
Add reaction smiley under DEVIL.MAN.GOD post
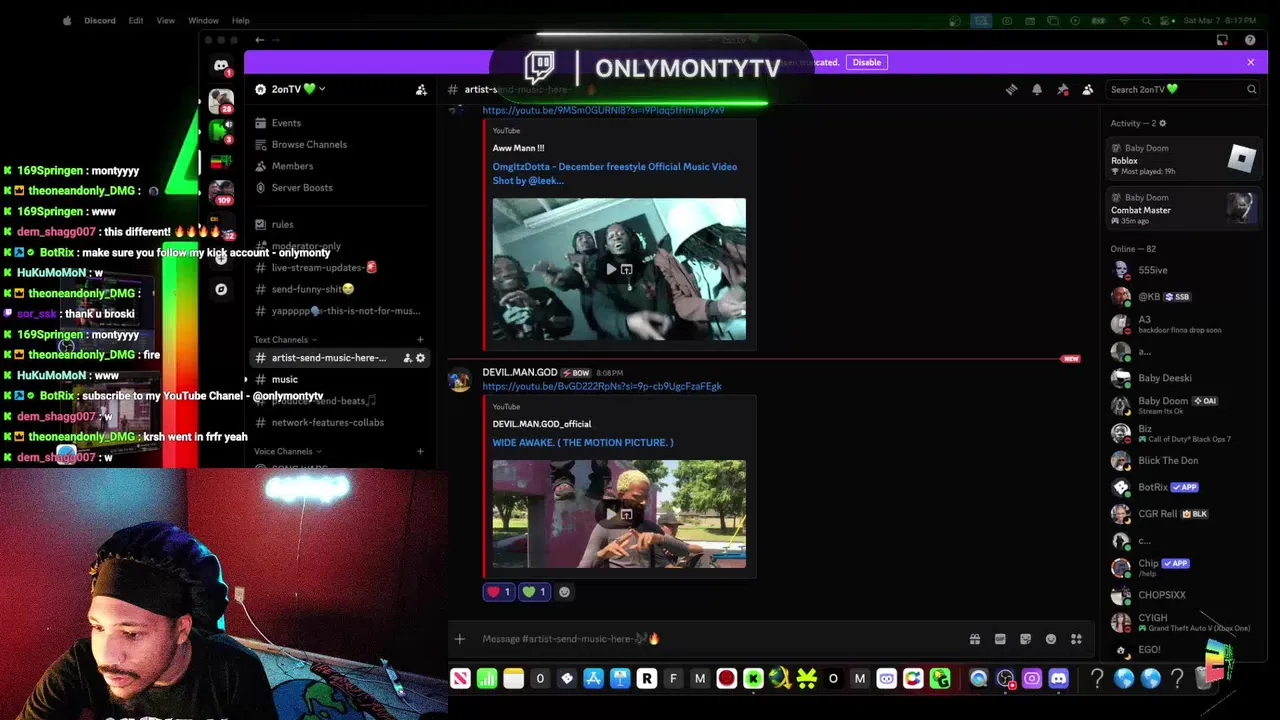564,592
